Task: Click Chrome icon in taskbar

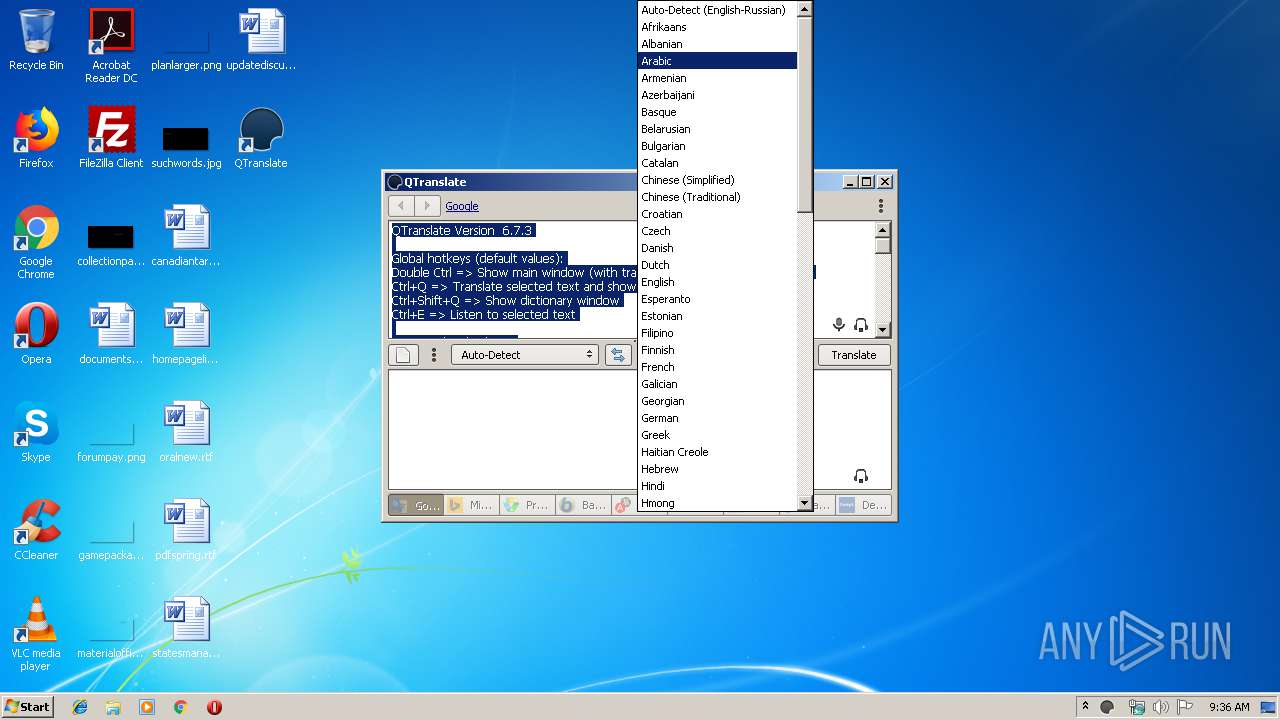Action: [x=181, y=707]
